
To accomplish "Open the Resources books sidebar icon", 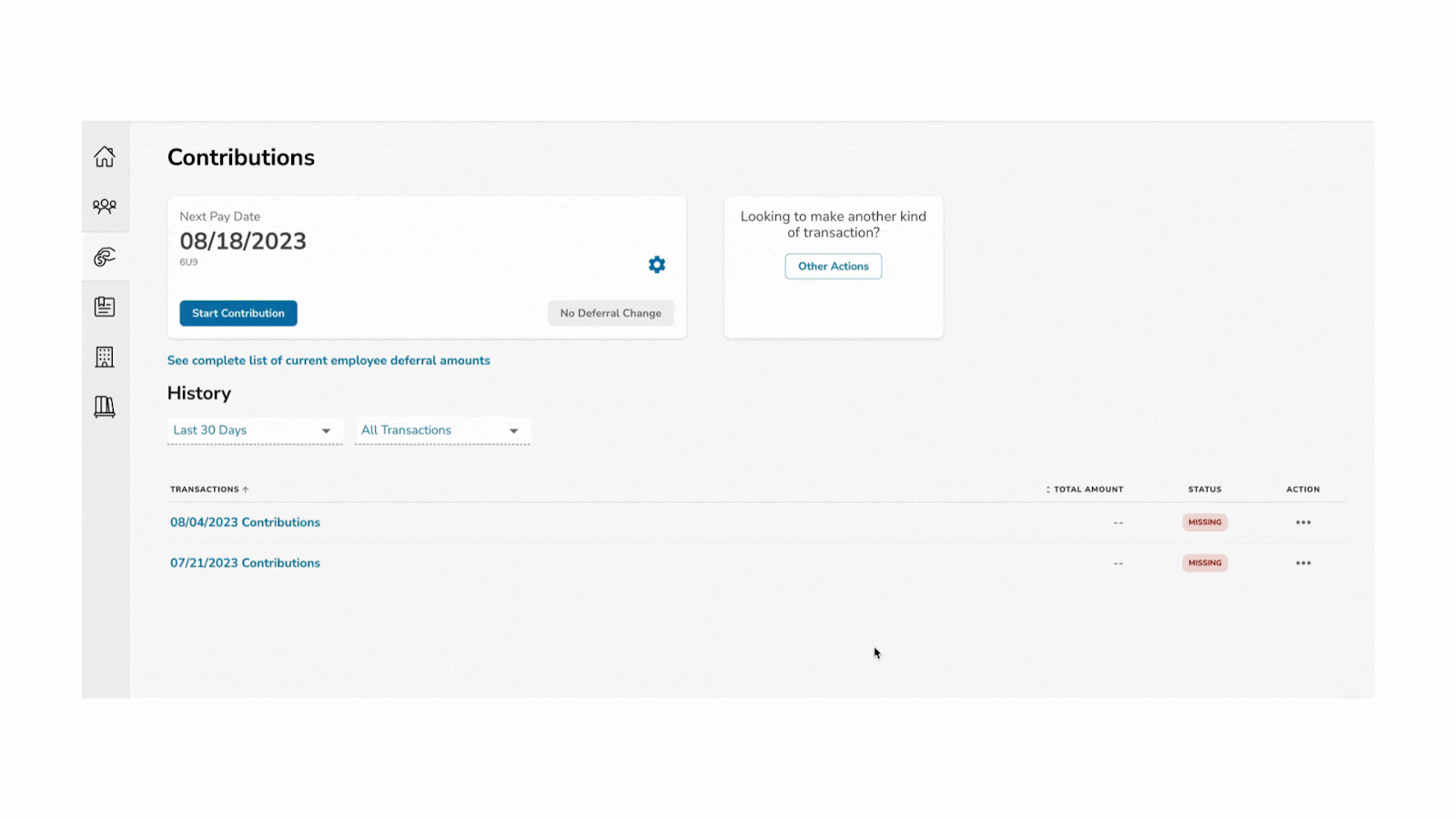I will [x=105, y=407].
